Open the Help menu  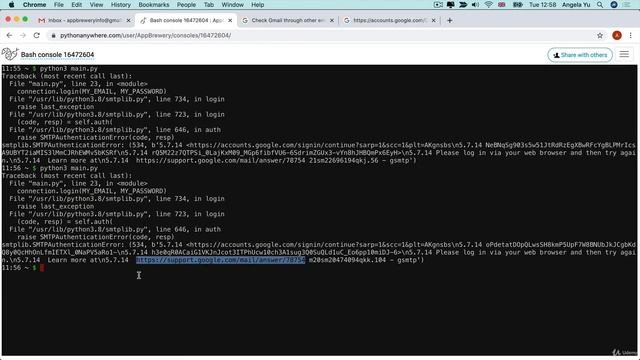click(258, 4)
